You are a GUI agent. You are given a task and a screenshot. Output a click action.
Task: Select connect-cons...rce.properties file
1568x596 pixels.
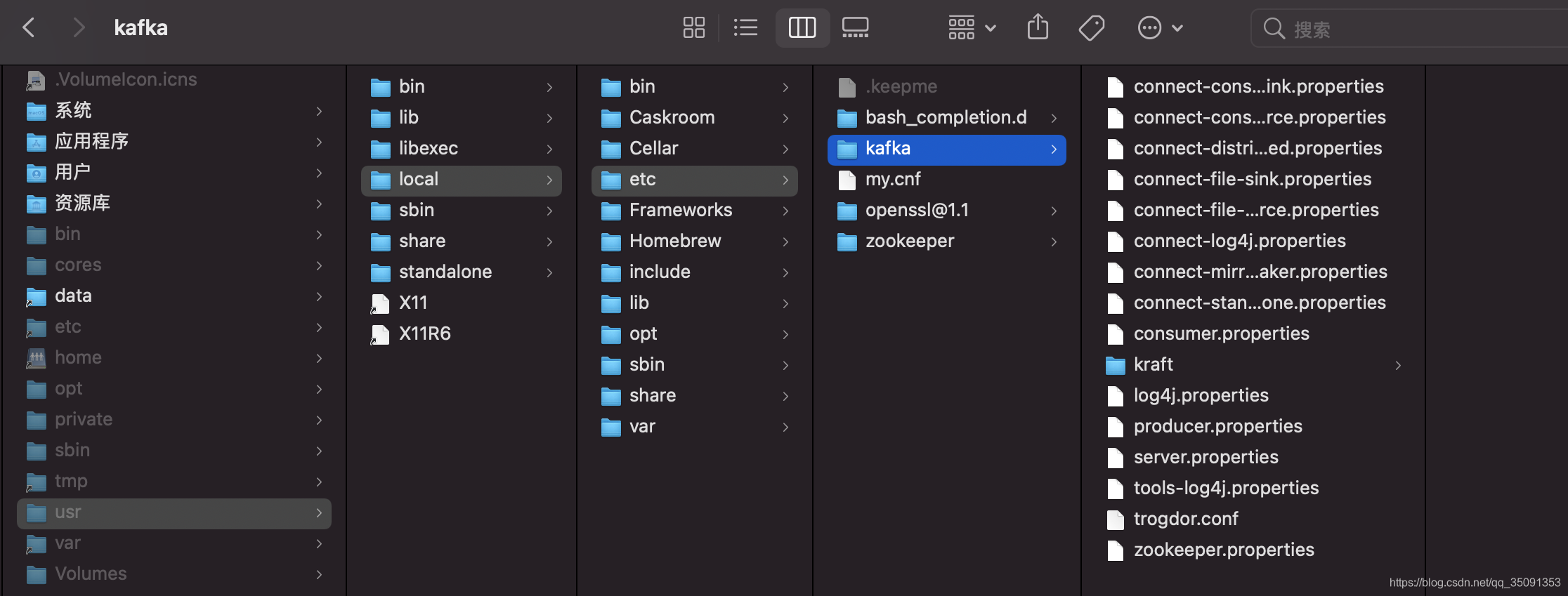coord(1254,118)
